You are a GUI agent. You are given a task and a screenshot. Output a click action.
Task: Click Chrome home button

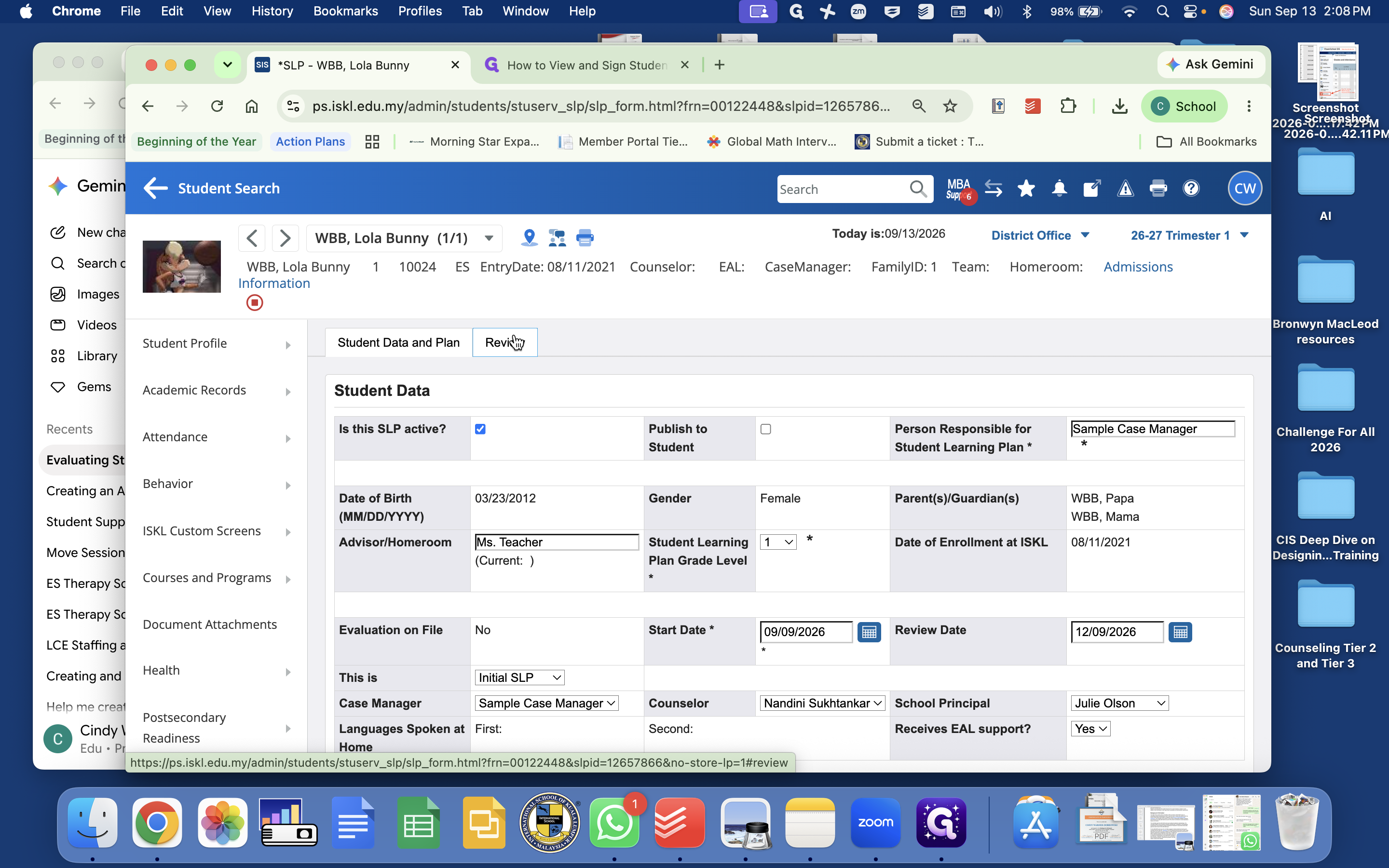[x=251, y=106]
